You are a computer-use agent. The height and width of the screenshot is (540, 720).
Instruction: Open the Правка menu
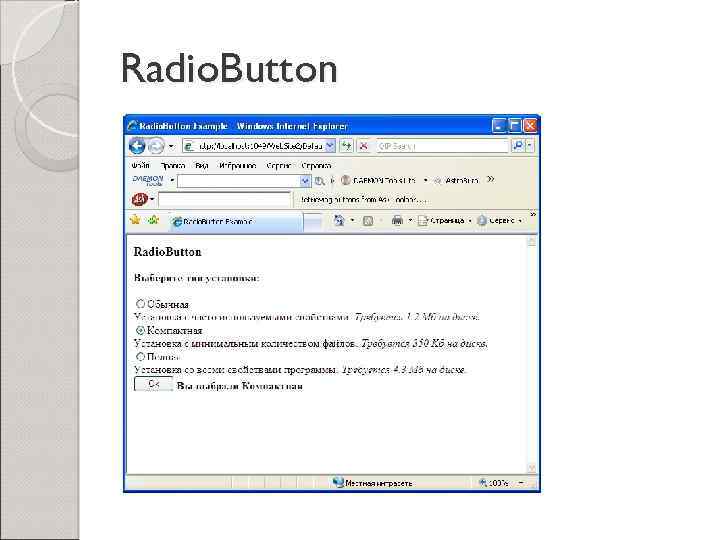coord(173,166)
